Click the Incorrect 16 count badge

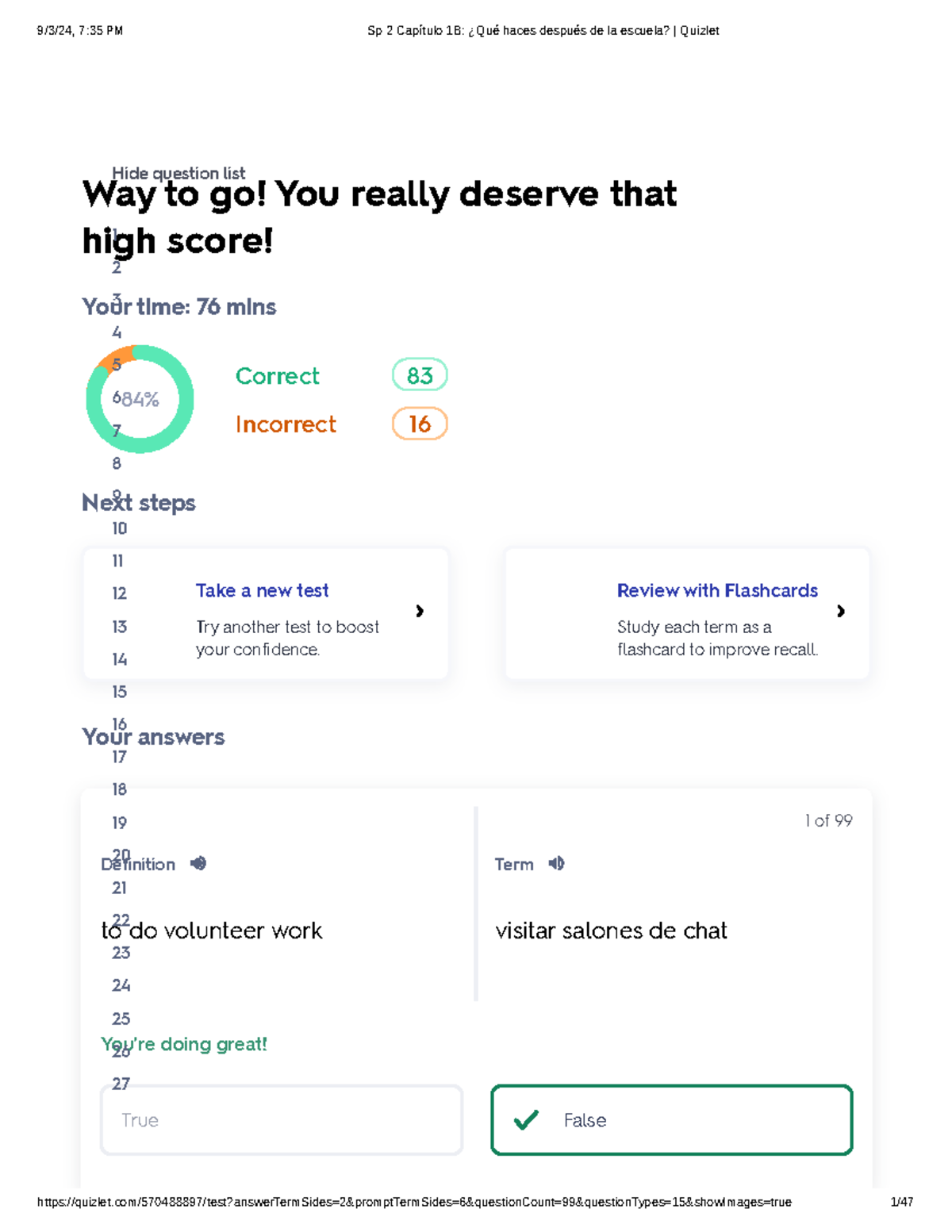[420, 424]
